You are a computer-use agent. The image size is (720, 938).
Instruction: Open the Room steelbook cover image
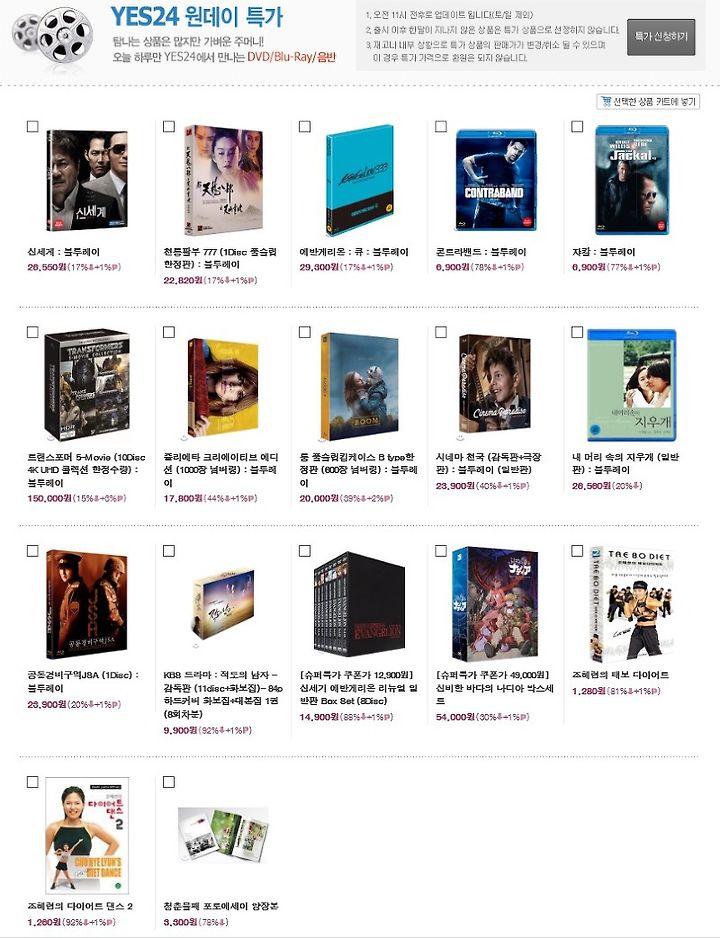tap(359, 386)
